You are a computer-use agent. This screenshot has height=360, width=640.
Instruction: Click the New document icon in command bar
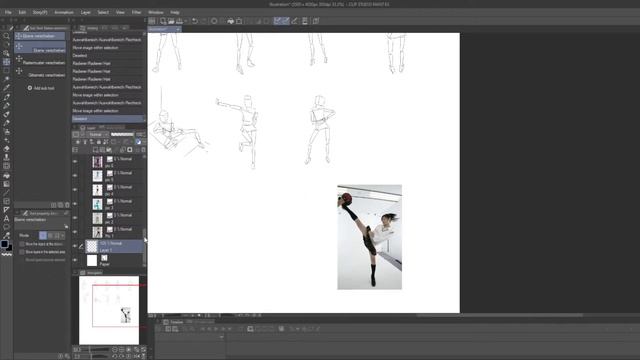click(163, 21)
